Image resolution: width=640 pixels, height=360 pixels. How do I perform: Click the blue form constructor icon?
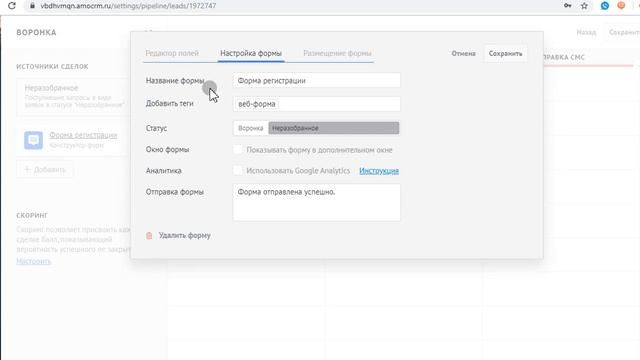point(33,140)
